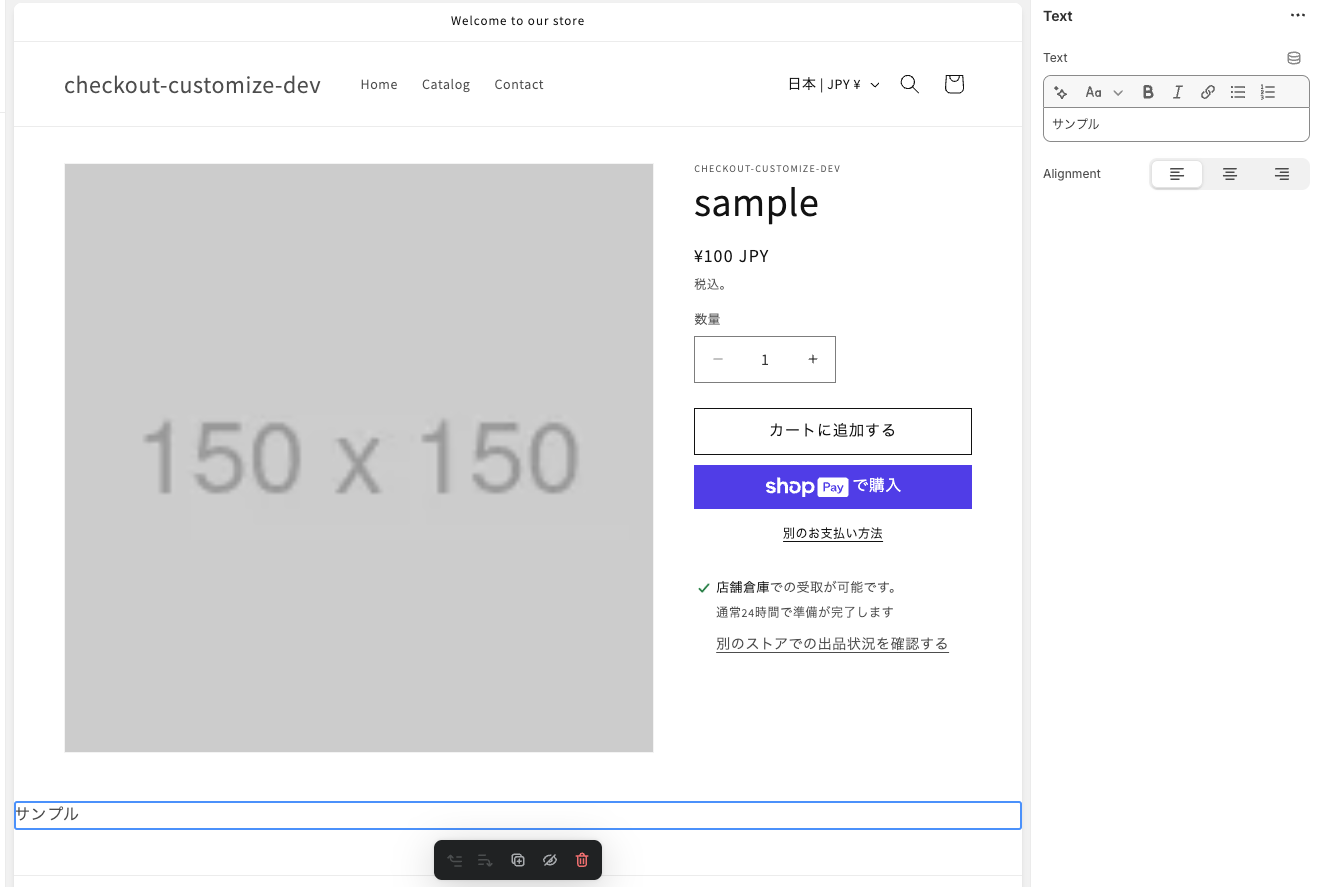The image size is (1324, 887).
Task: Click the sample product title
Action: tap(756, 203)
